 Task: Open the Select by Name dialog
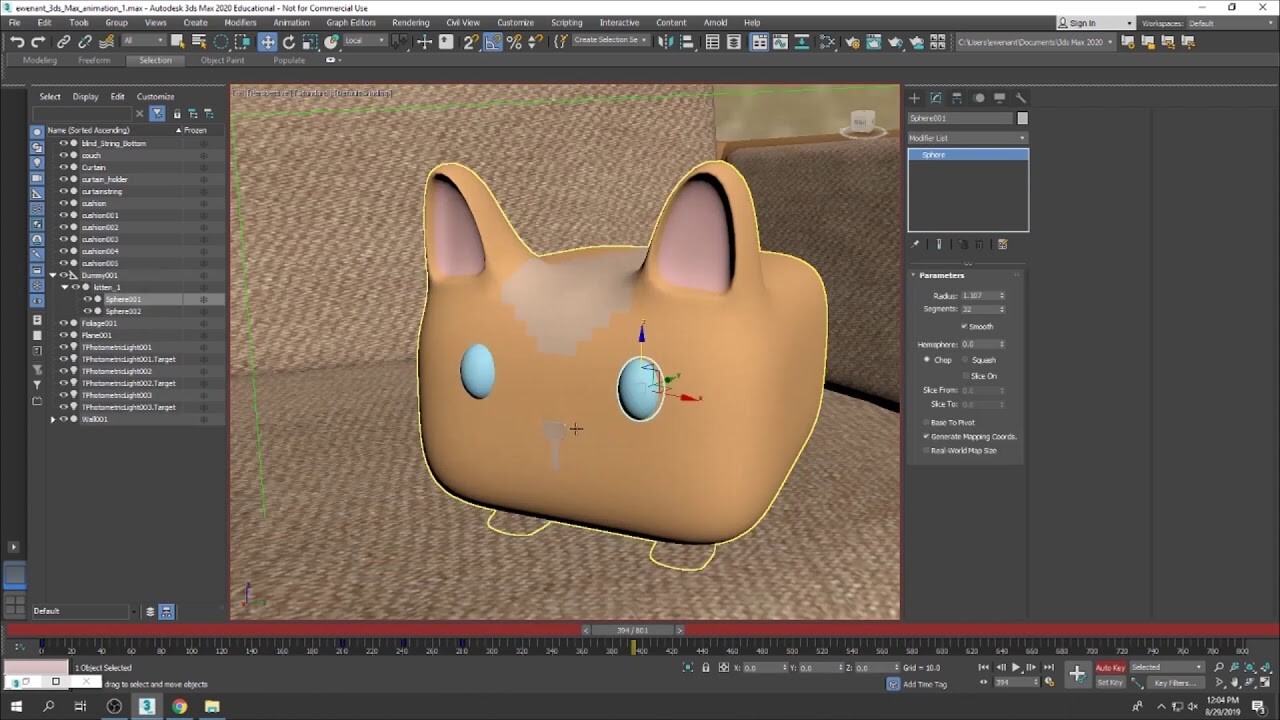click(x=199, y=42)
